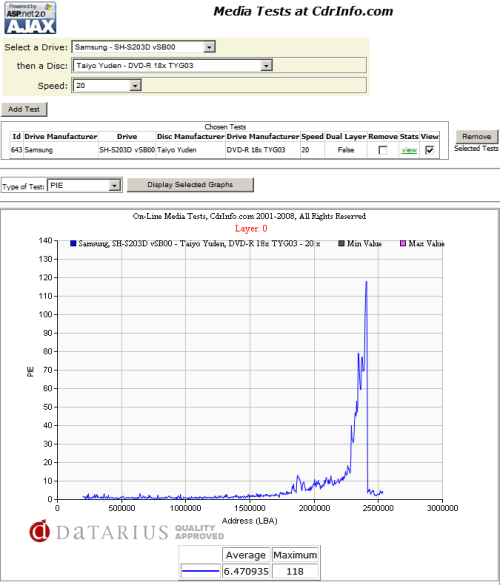Image resolution: width=500 pixels, height=585 pixels.
Task: Click the Datarius Quality Approved logo
Action: 127,531
